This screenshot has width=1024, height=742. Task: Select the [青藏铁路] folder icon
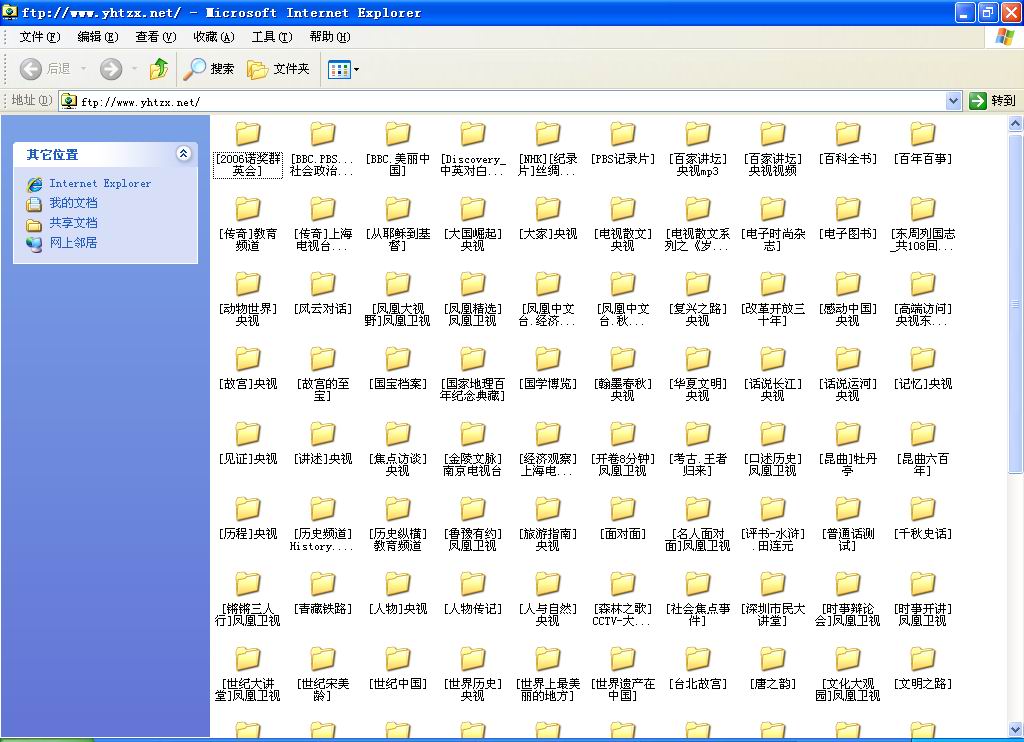coord(322,585)
